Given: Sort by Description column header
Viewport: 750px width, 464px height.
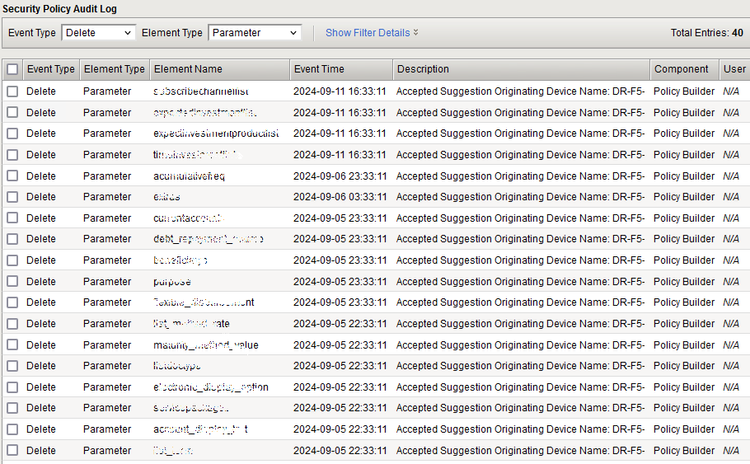Looking at the screenshot, I should (521, 69).
